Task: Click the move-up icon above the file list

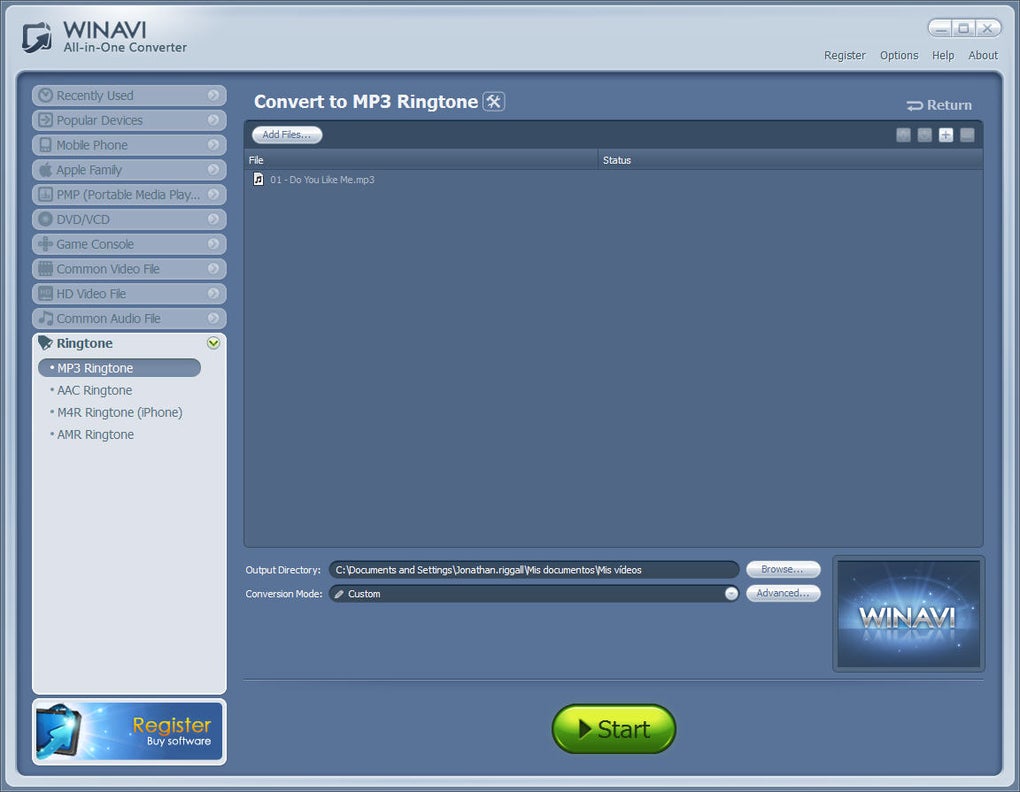Action: (903, 135)
